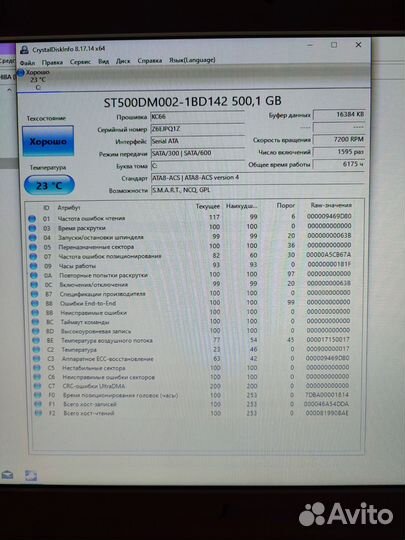The height and width of the screenshot is (540, 405).
Task: Select the Хорошо 23 °C disk C: tab
Action: click(34, 80)
